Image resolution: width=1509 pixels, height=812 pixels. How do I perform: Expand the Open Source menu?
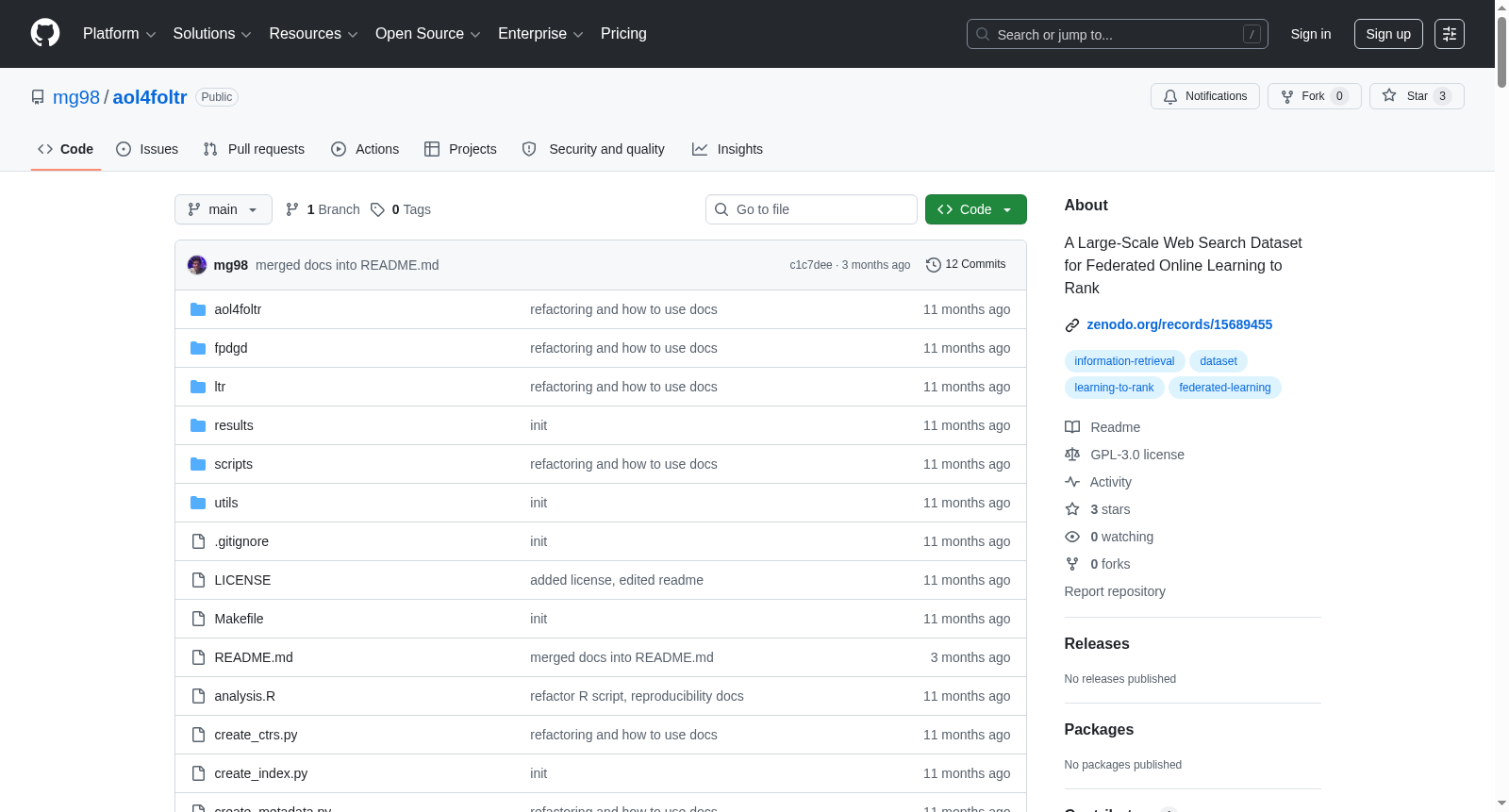[428, 34]
